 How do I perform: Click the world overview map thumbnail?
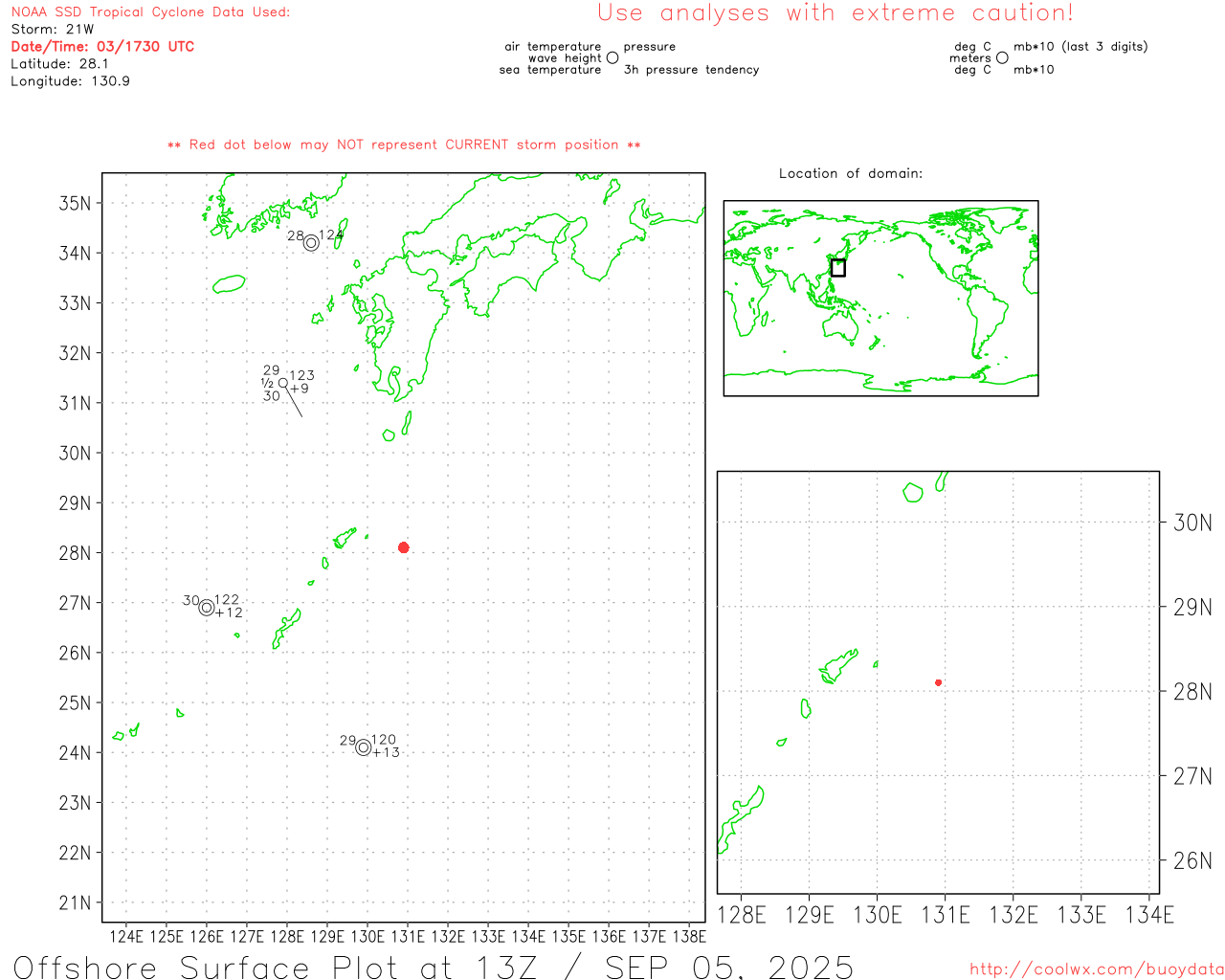pos(880,299)
